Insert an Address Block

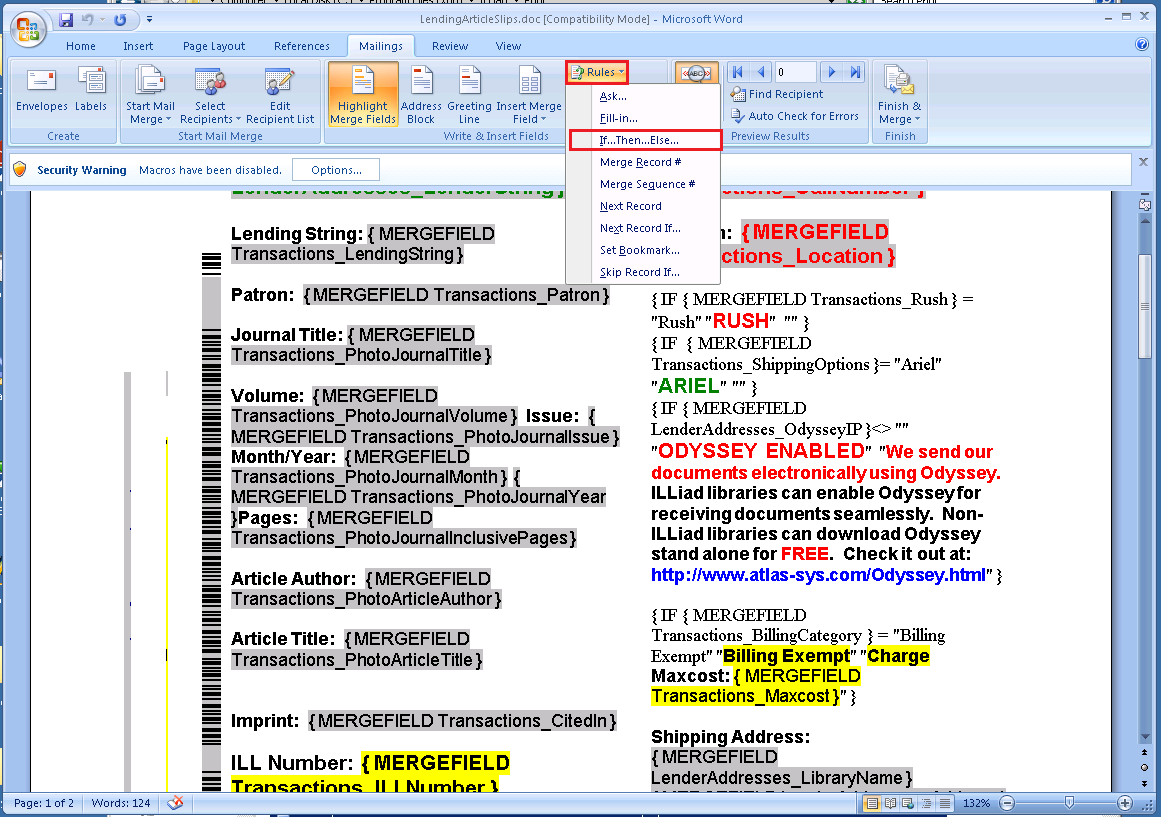click(x=421, y=96)
